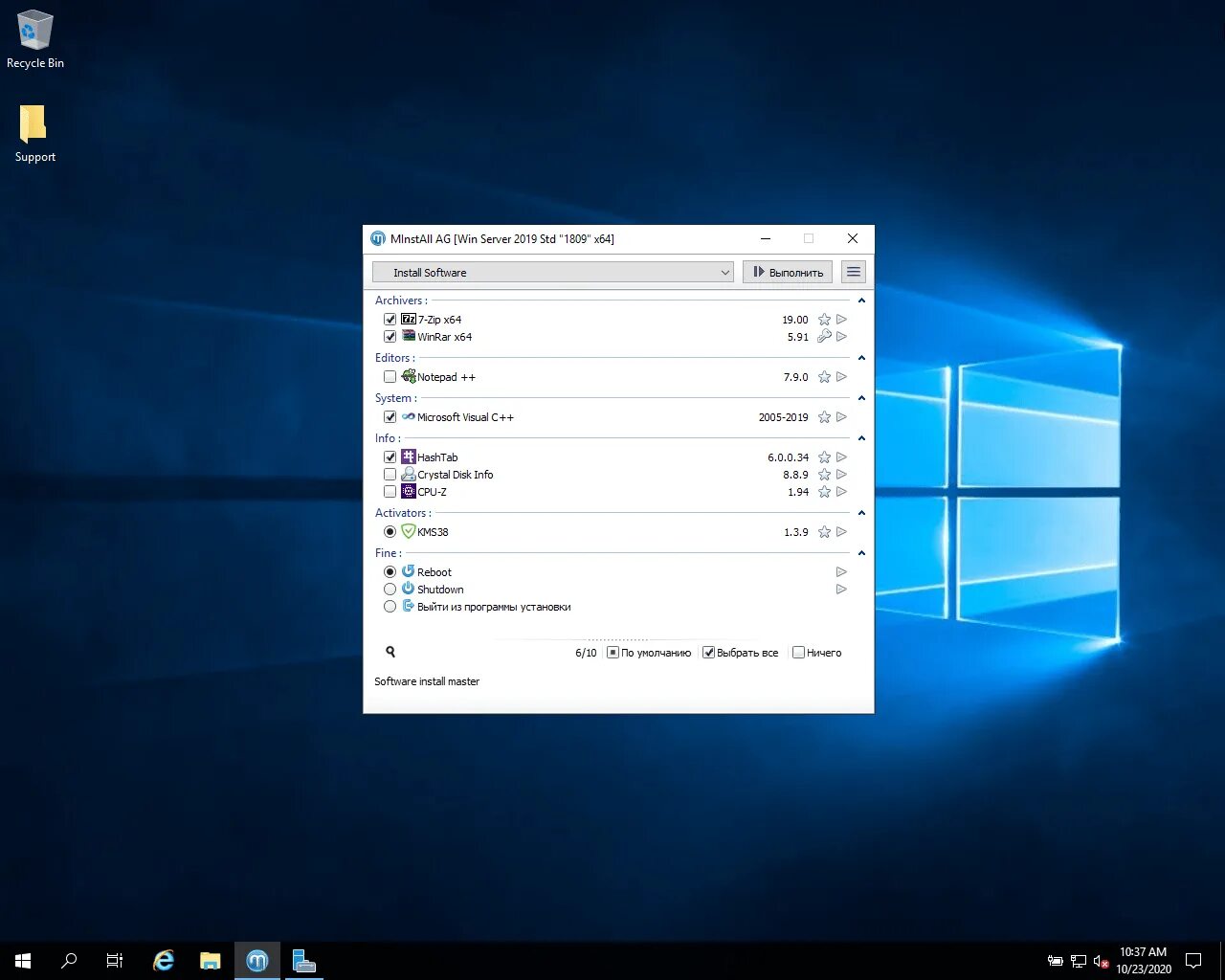This screenshot has width=1225, height=980.
Task: Click the HashTab version '6.0.0.34' text
Action: pyautogui.click(x=789, y=457)
